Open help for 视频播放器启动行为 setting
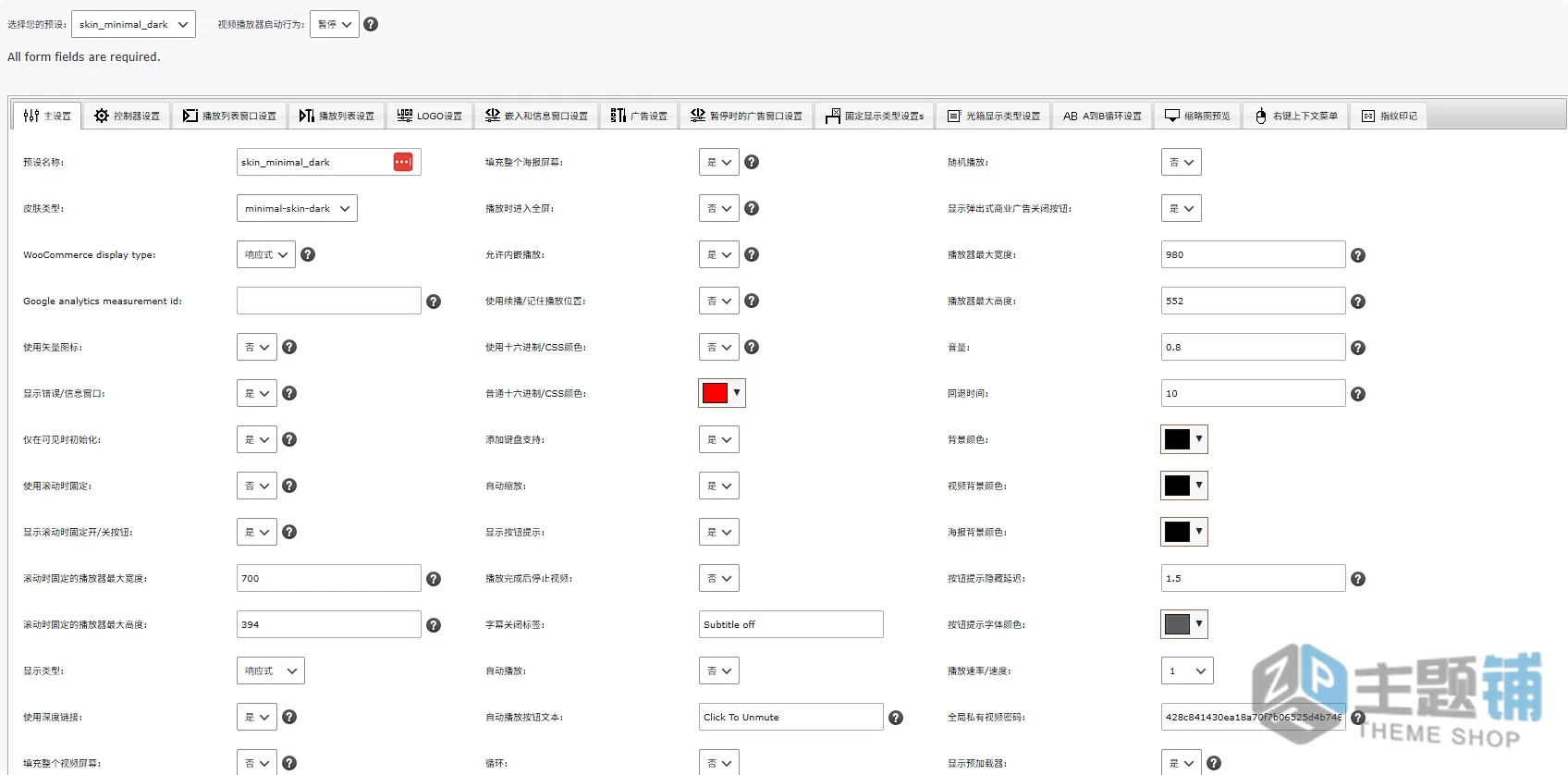 pyautogui.click(x=371, y=24)
